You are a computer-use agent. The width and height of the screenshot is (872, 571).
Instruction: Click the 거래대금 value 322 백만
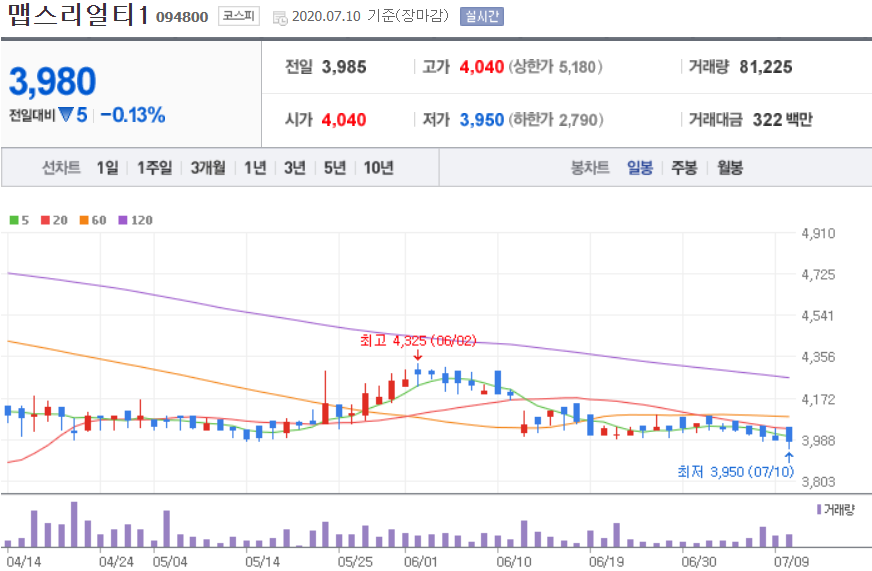click(782, 120)
